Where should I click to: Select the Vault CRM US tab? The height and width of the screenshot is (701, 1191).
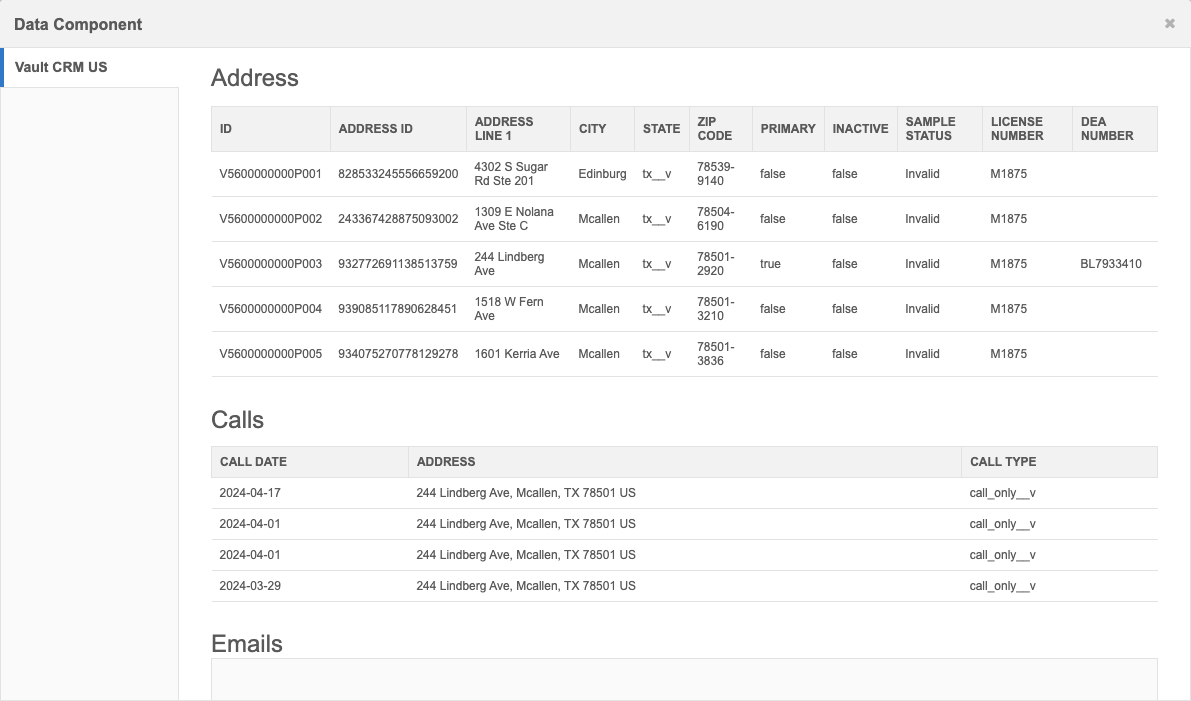[62, 68]
